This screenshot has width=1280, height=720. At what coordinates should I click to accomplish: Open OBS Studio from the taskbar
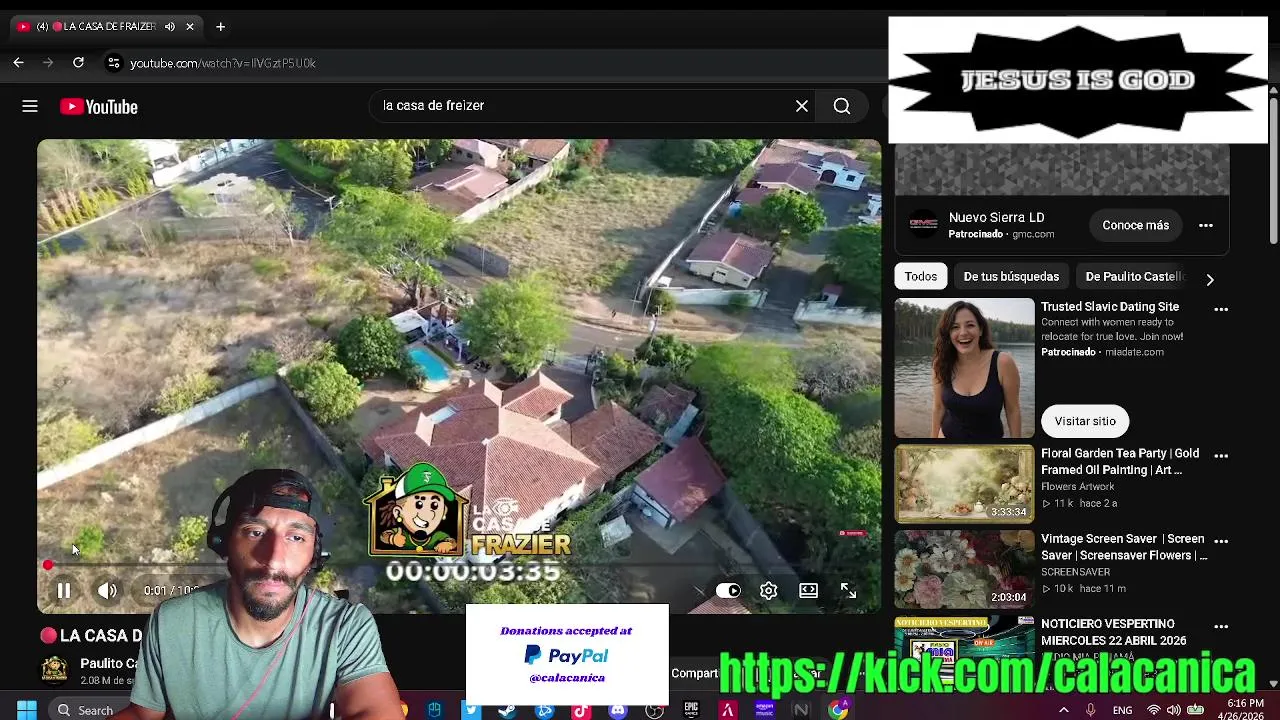[655, 710]
